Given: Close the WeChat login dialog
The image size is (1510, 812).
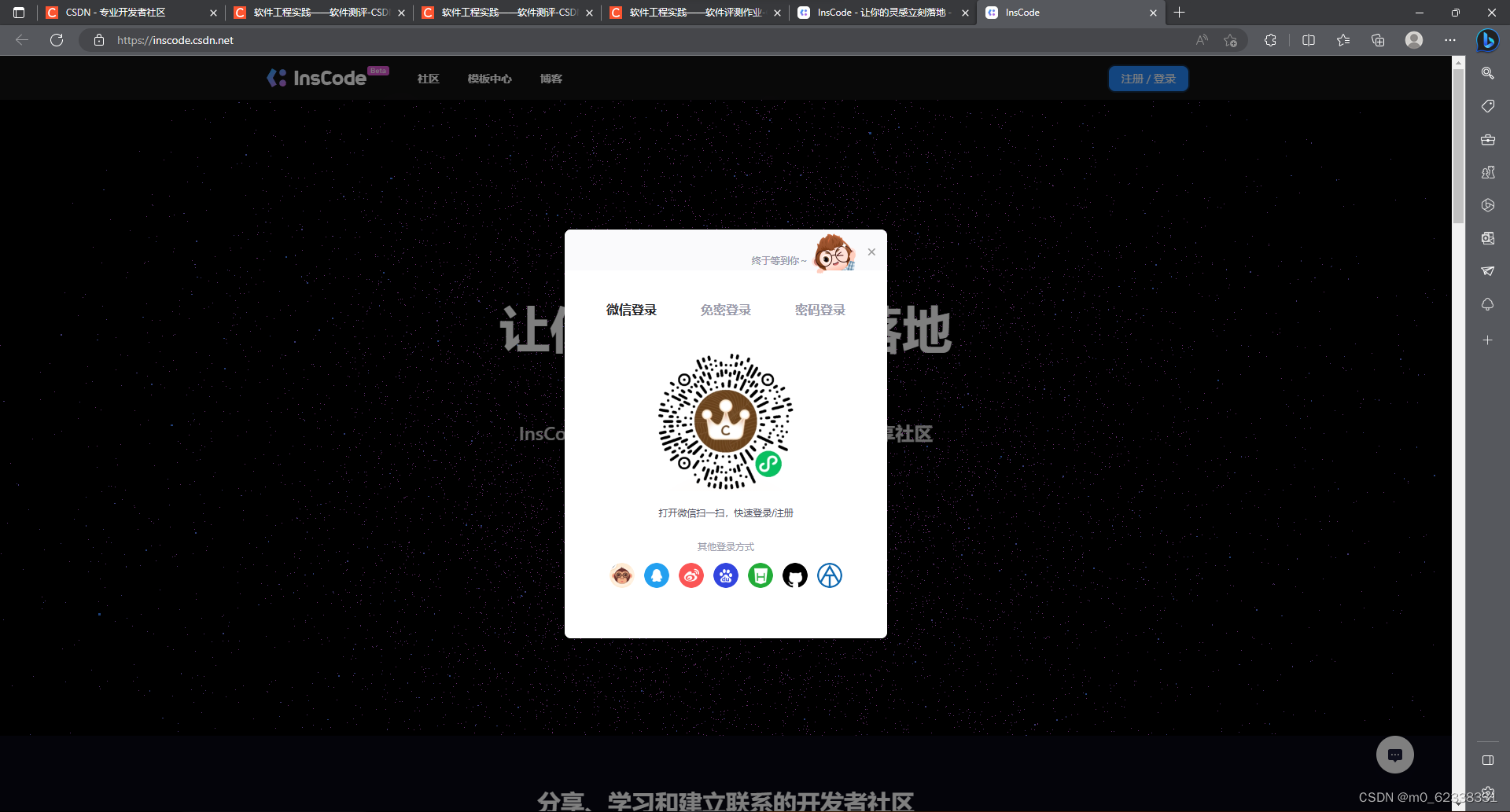Looking at the screenshot, I should (871, 252).
